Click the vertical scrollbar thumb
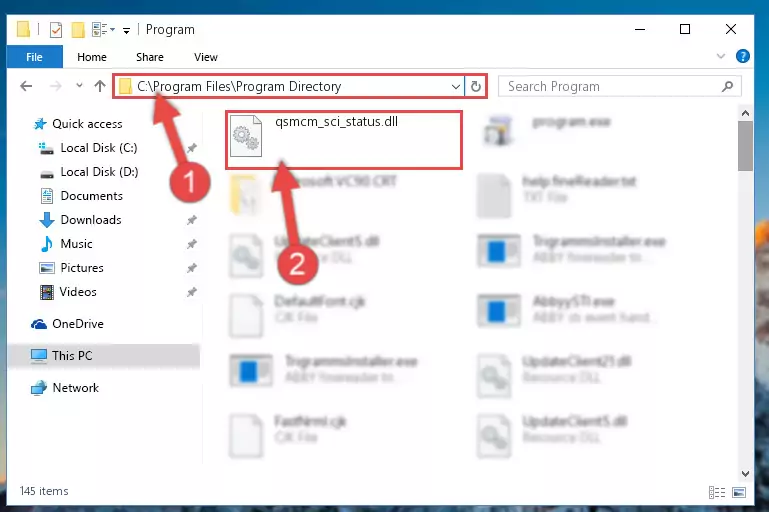 click(745, 146)
